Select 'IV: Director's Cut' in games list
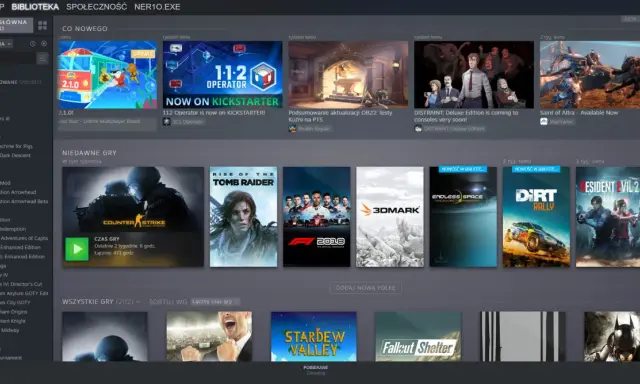This screenshot has height=384, width=640. pyautogui.click(x=21, y=284)
